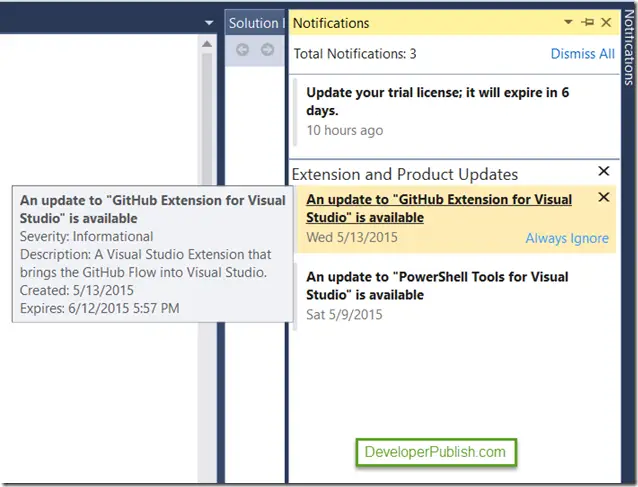Viewport: 638px width, 487px height.
Task: Click the Extension and Product Updates heading
Action: pos(404,175)
